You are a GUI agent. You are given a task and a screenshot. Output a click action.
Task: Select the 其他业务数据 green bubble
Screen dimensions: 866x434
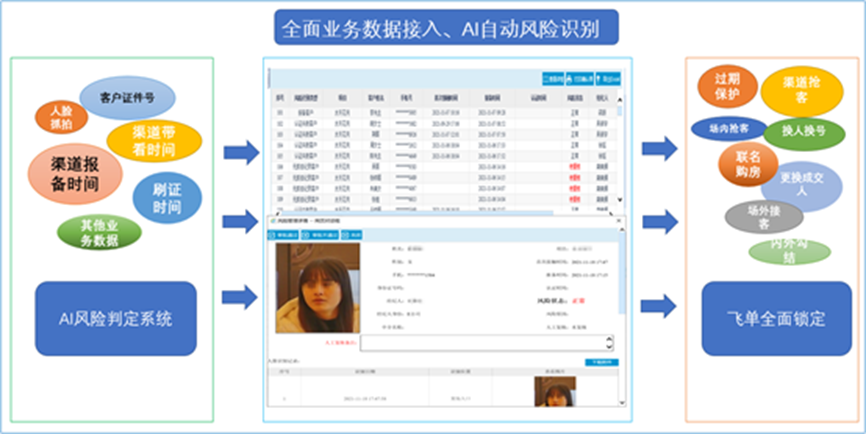98,232
